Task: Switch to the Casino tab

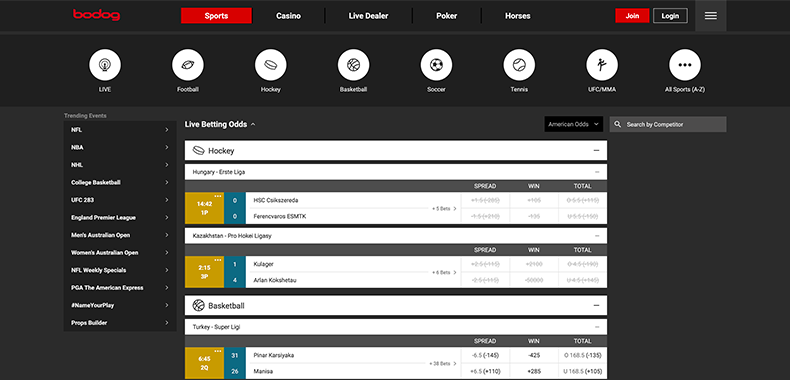Action: [x=288, y=16]
